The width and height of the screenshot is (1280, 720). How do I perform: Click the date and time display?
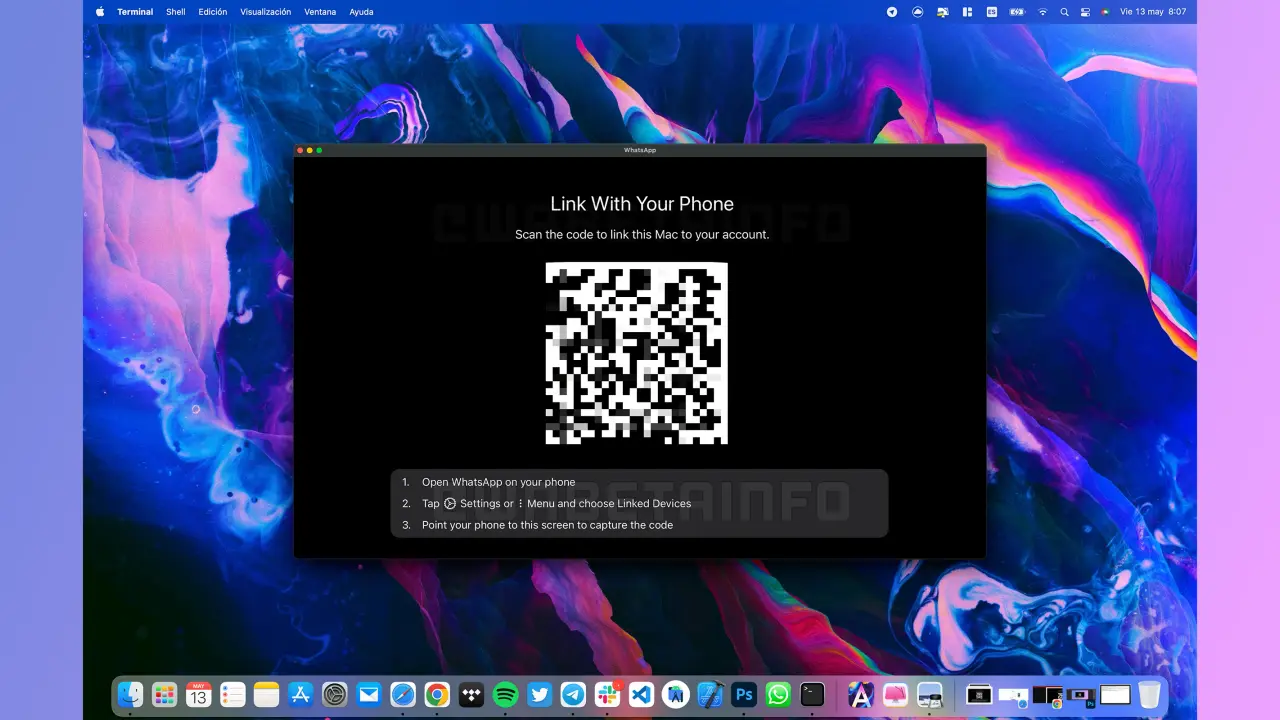(1153, 12)
